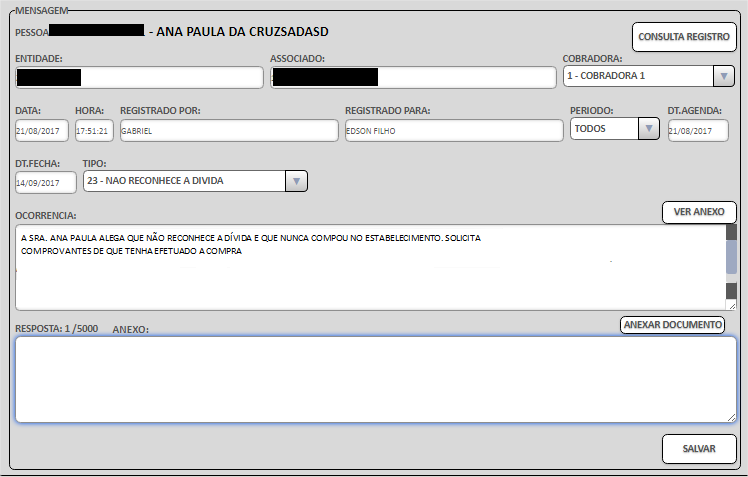Expand the Periodo dropdown showing TODOS
Screen dimensions: 748x477
[x=649, y=128]
